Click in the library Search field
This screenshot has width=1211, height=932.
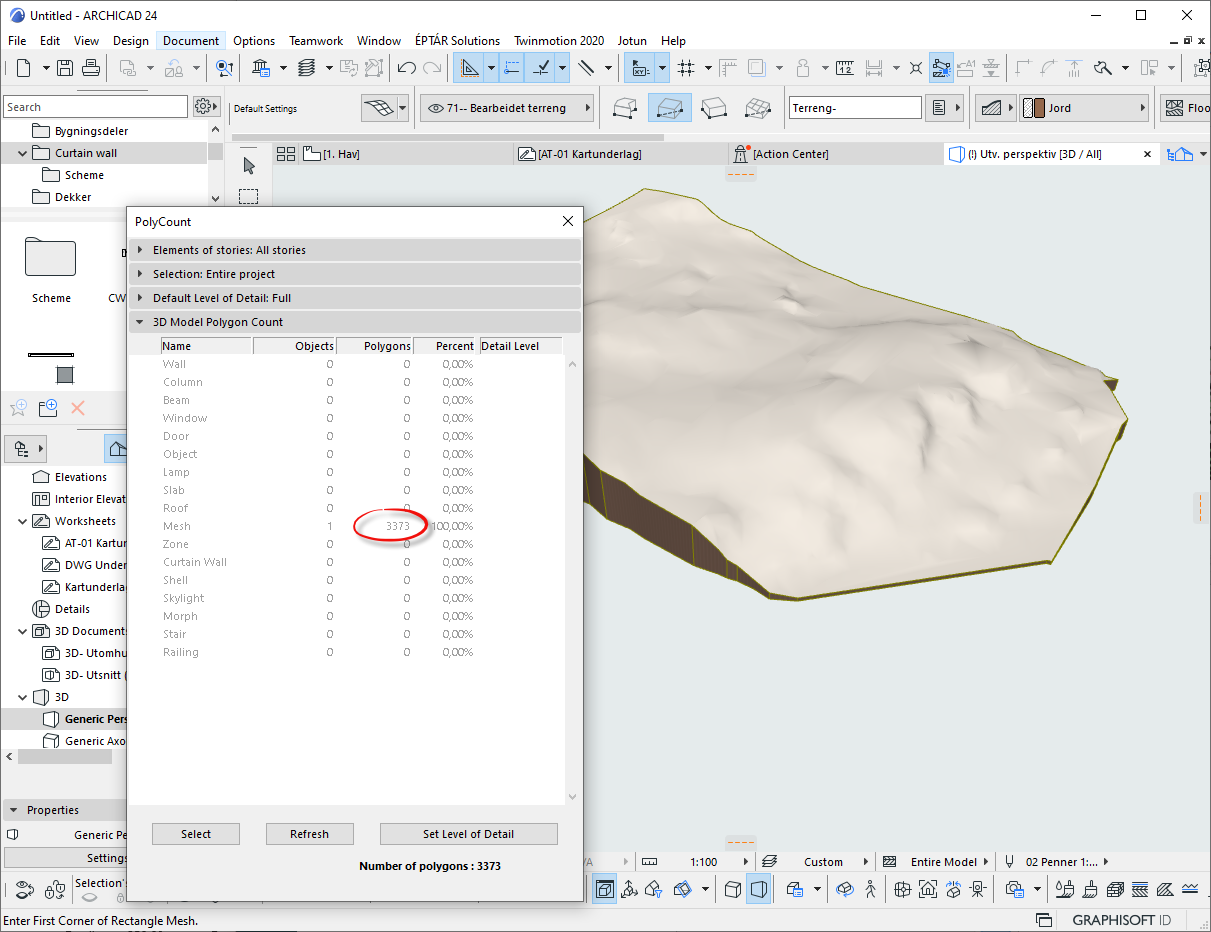click(95, 107)
